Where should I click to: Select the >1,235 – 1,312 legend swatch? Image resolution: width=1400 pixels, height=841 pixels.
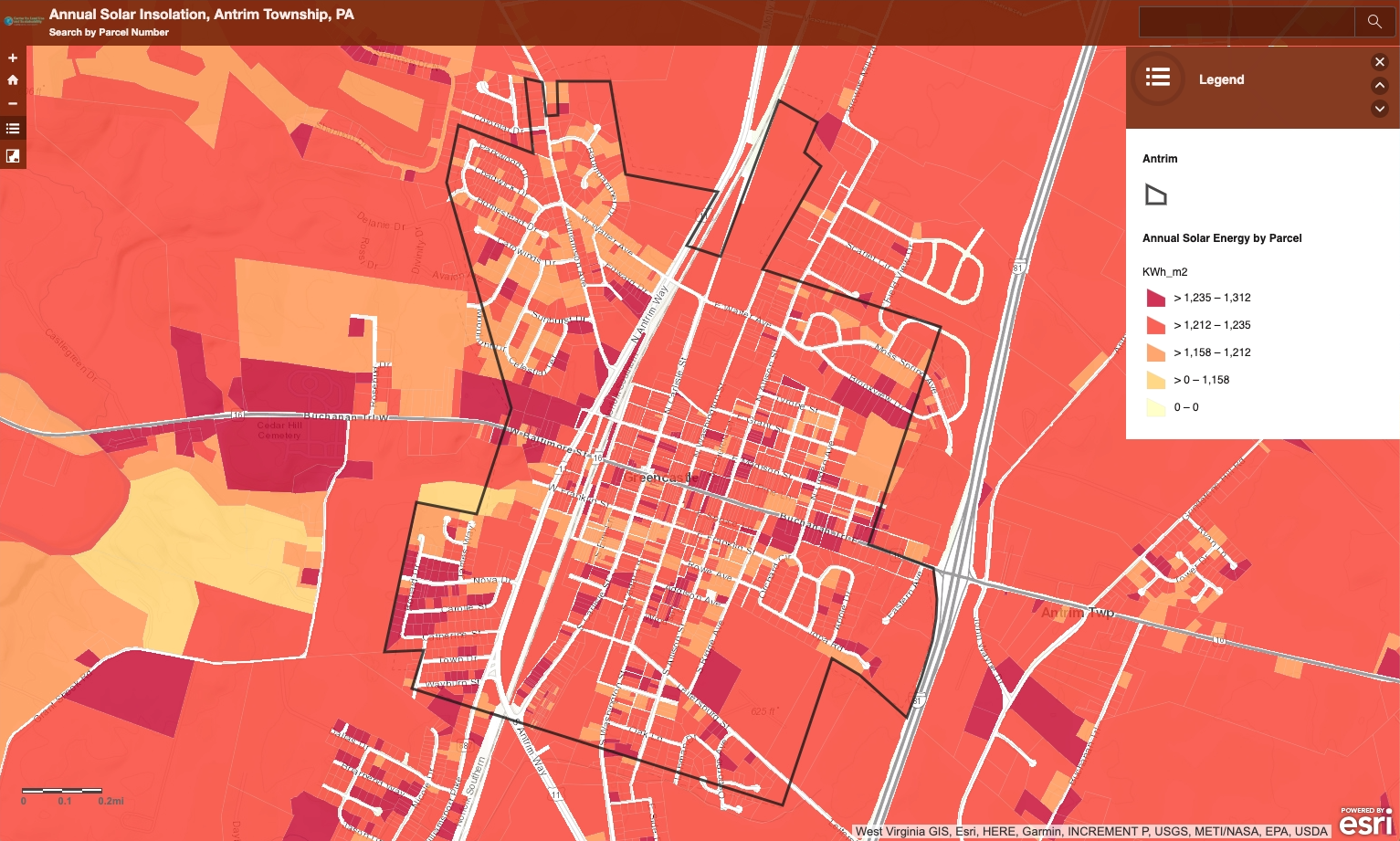1155,298
